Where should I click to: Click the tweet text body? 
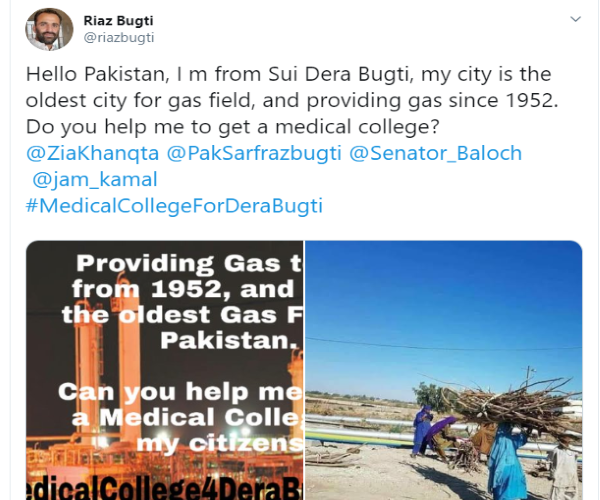292,100
